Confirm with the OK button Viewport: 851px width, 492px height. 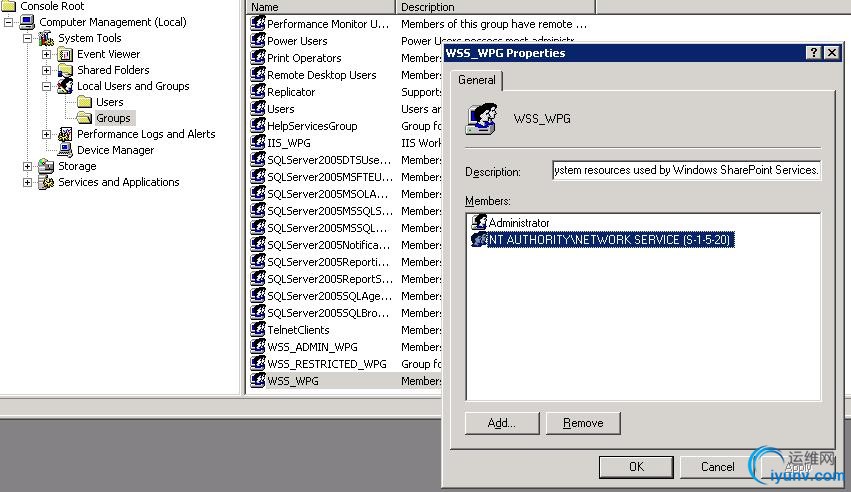point(636,467)
